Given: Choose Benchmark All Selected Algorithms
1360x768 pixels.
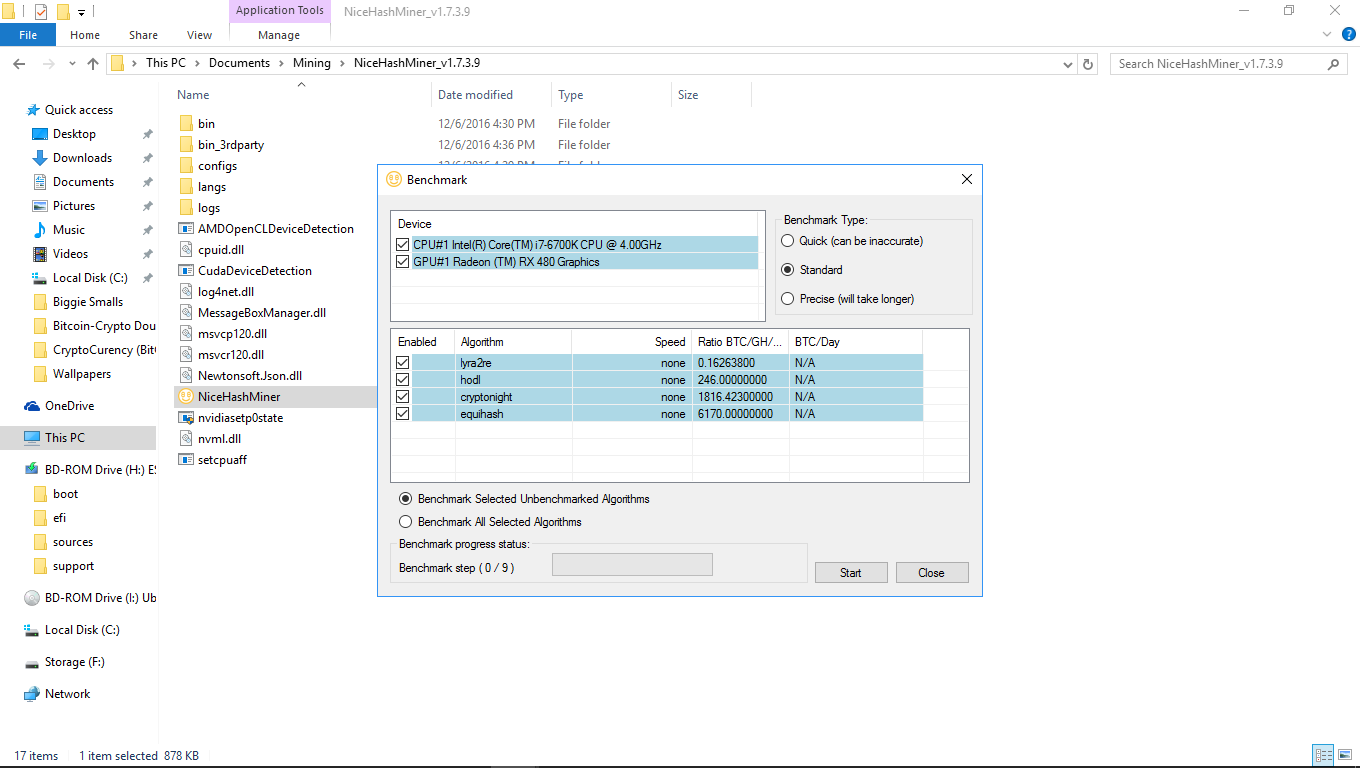Looking at the screenshot, I should (406, 522).
